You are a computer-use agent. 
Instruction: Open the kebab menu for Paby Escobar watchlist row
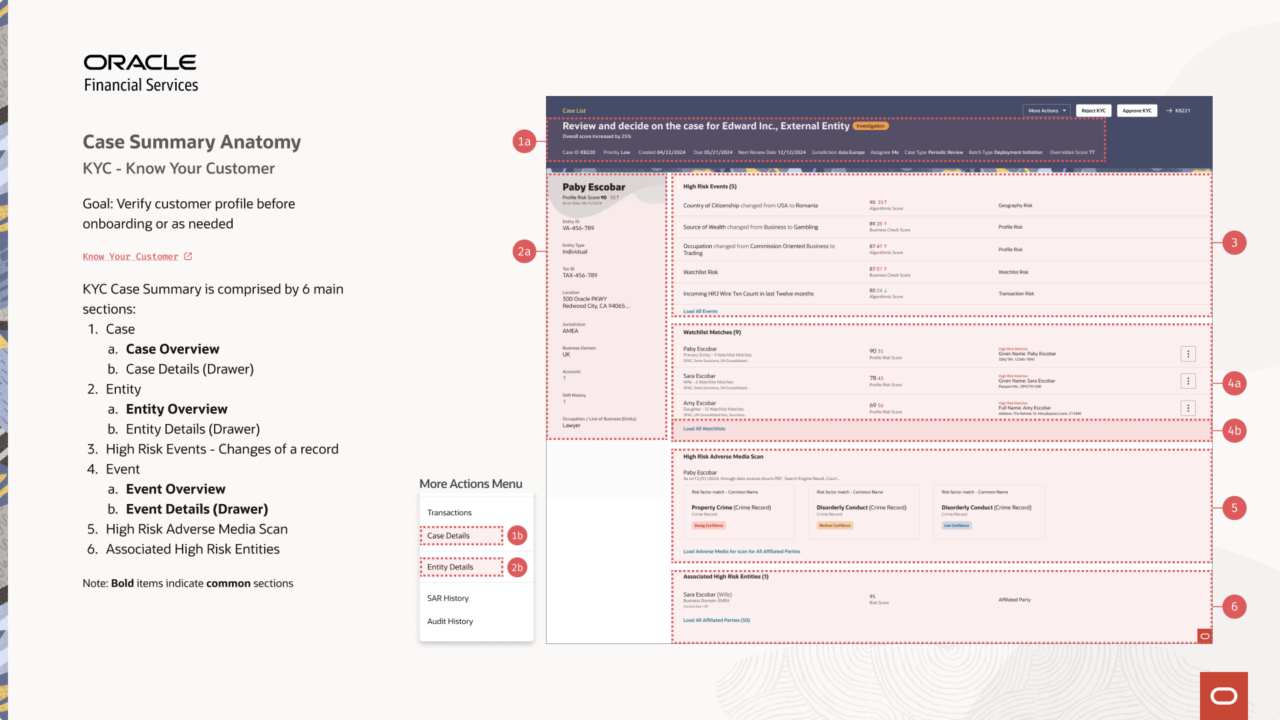(x=1188, y=354)
